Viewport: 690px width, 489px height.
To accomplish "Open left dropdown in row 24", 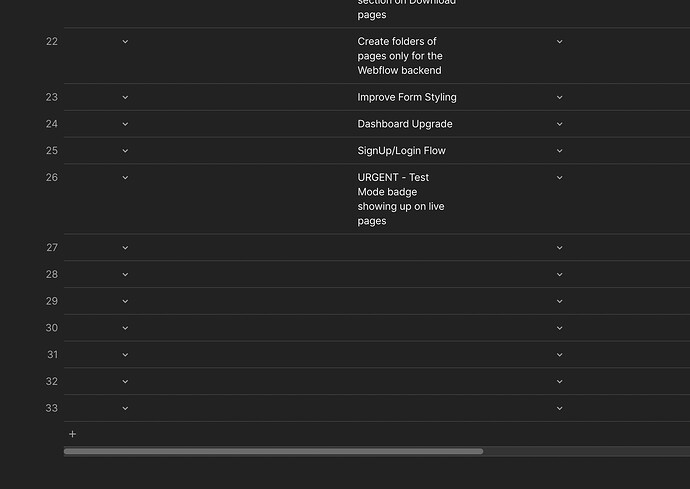I will (125, 125).
